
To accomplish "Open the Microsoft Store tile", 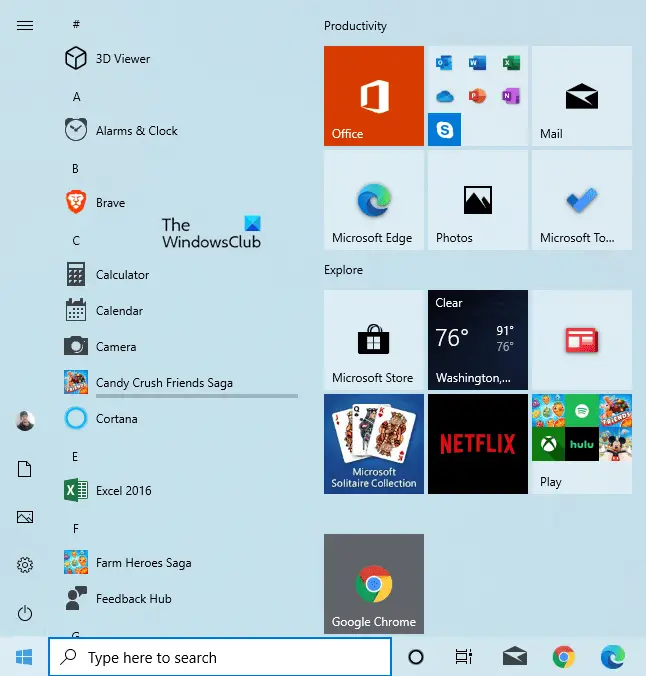I will click(x=373, y=340).
